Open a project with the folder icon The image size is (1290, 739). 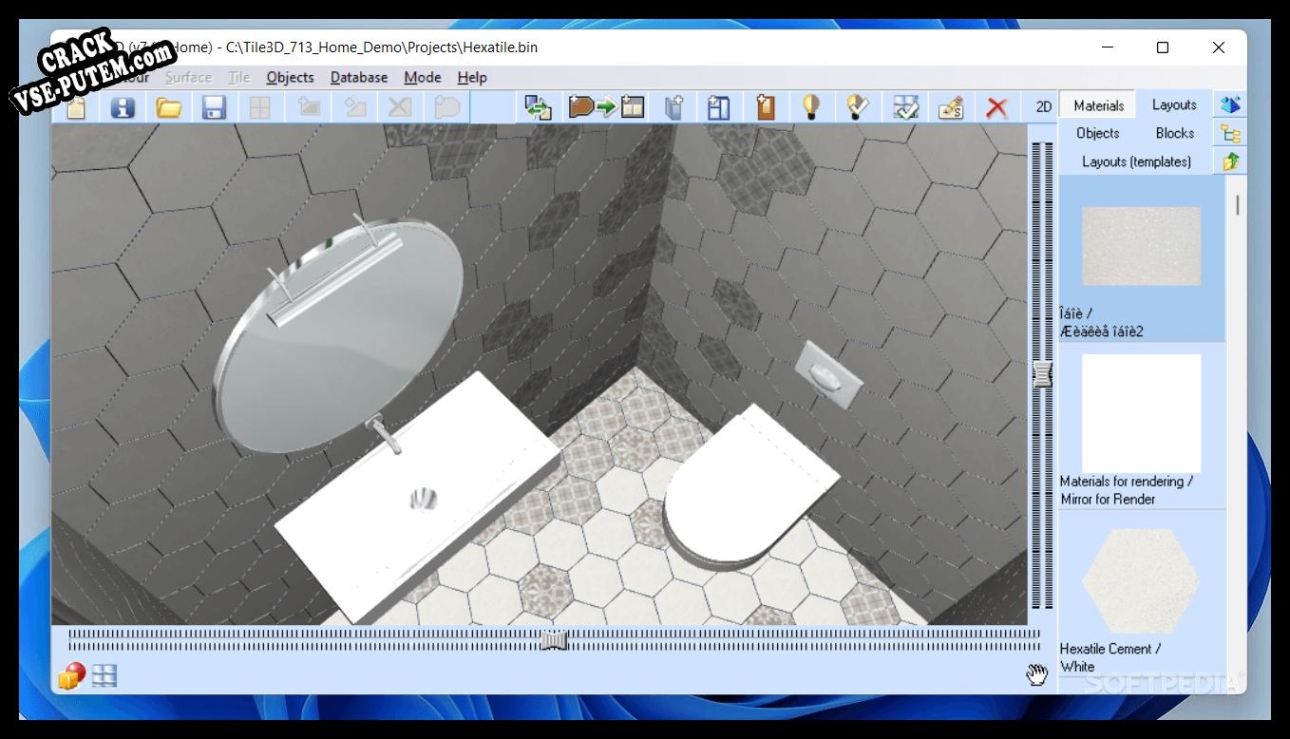(x=168, y=107)
